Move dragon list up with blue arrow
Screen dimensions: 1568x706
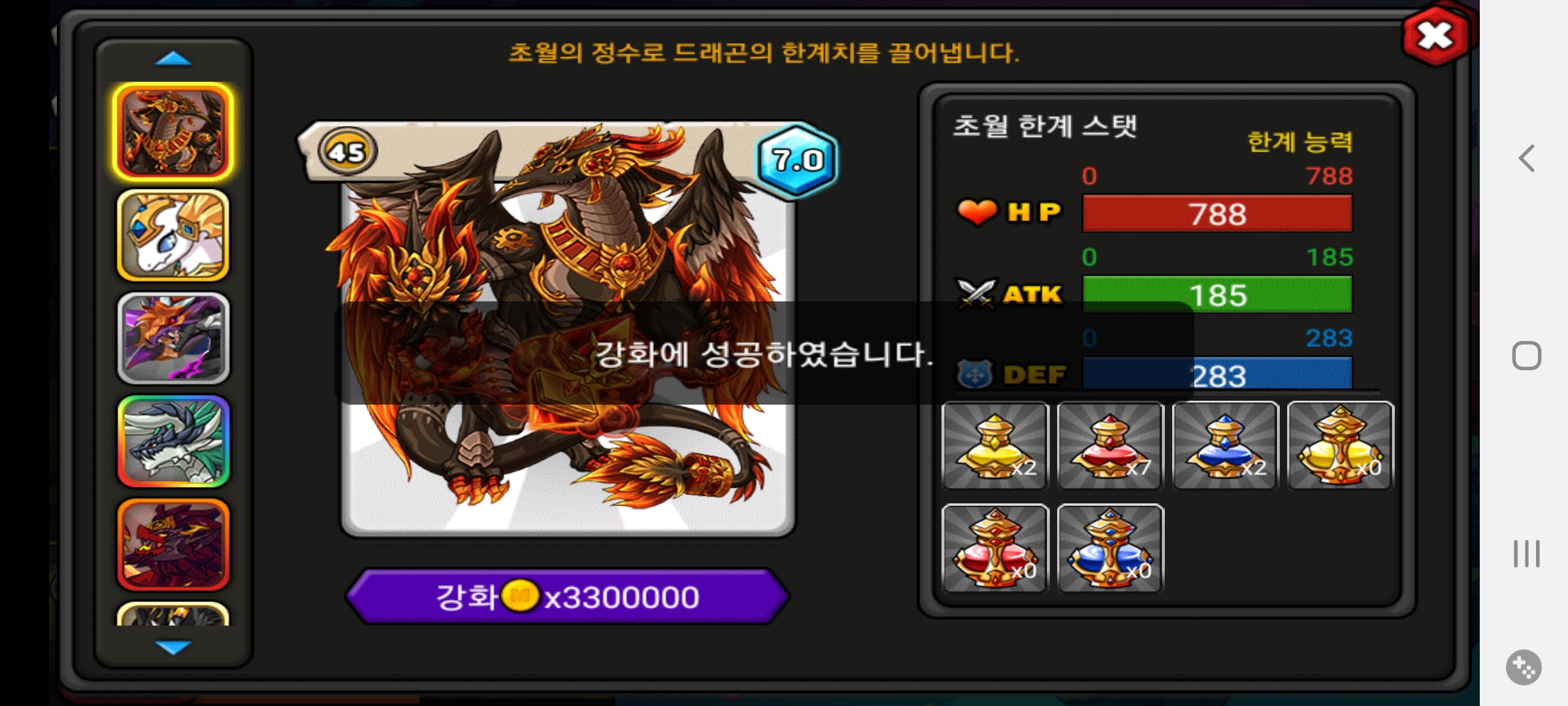173,59
